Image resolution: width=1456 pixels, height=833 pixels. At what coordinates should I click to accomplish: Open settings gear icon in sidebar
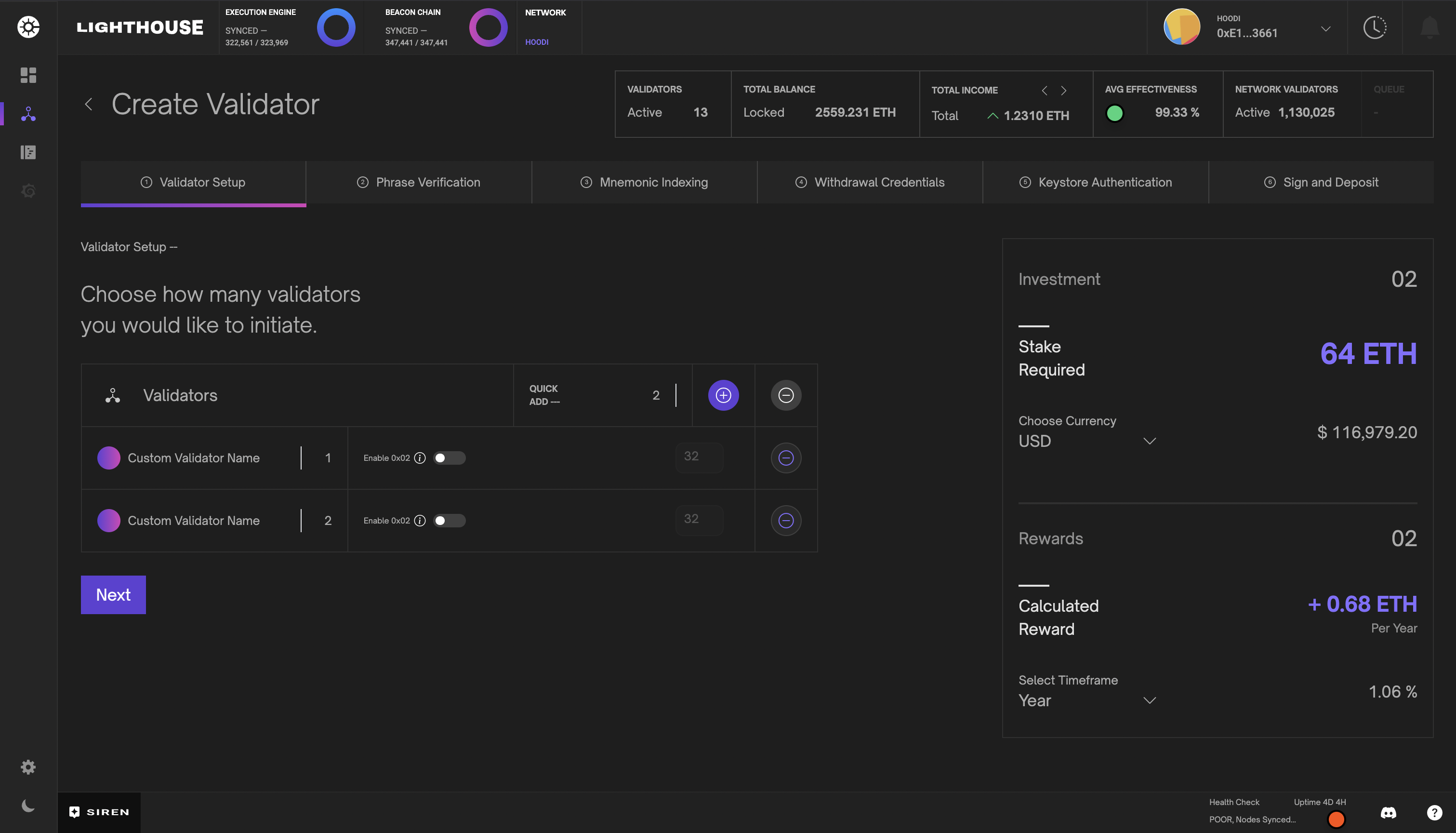(x=28, y=767)
